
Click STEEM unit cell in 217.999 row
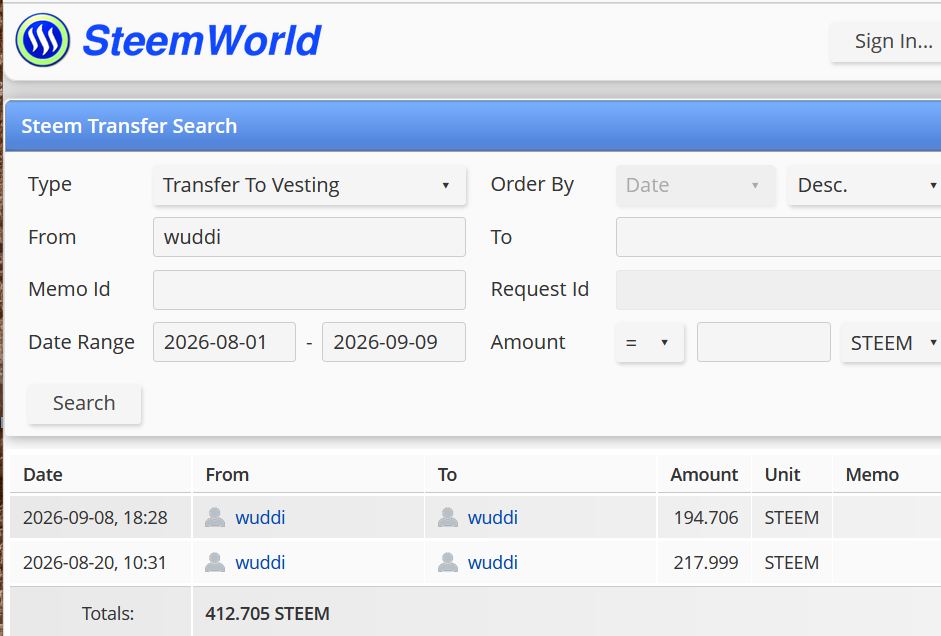coord(791,562)
